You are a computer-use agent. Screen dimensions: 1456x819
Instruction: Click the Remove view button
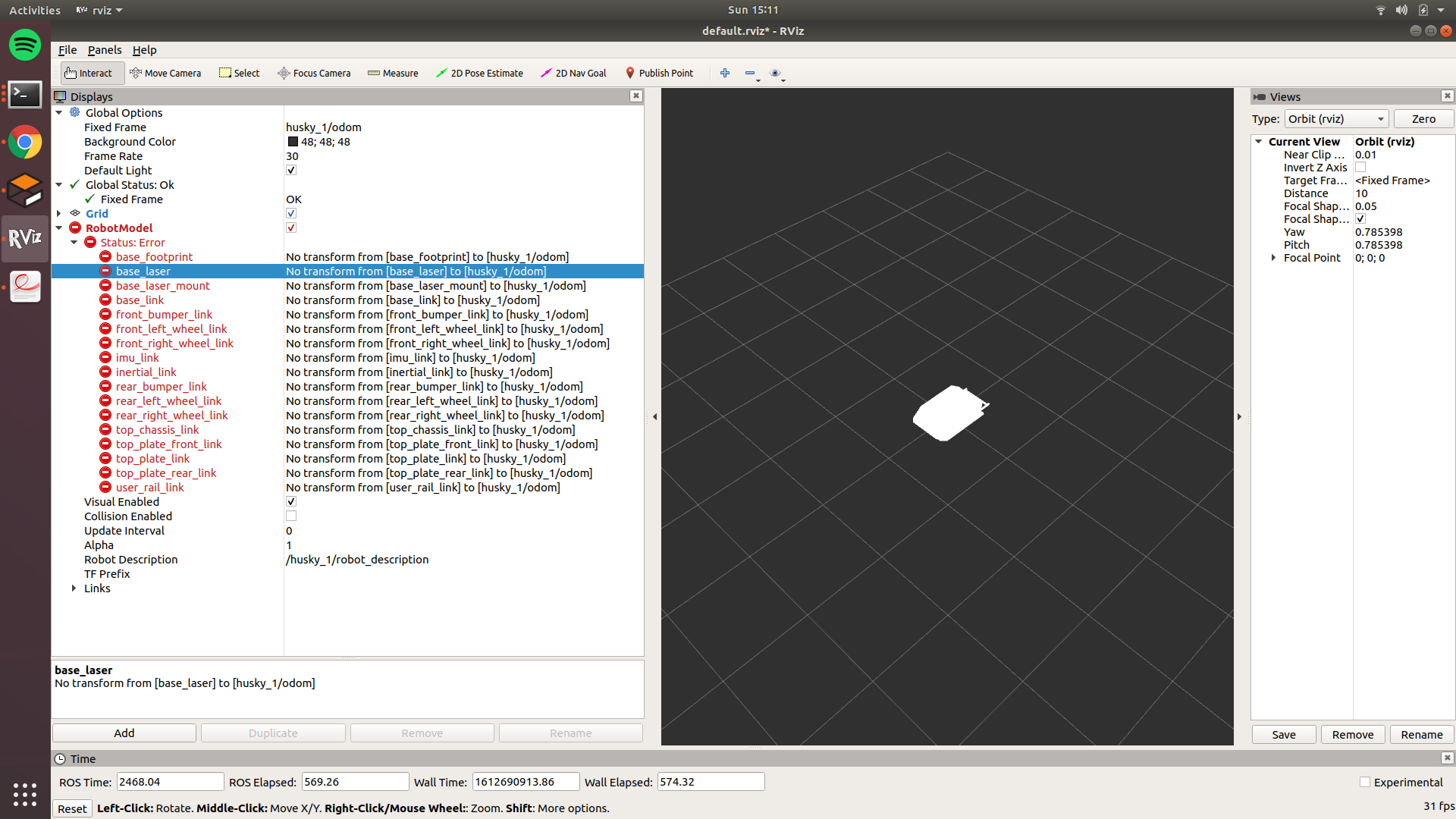point(1353,734)
